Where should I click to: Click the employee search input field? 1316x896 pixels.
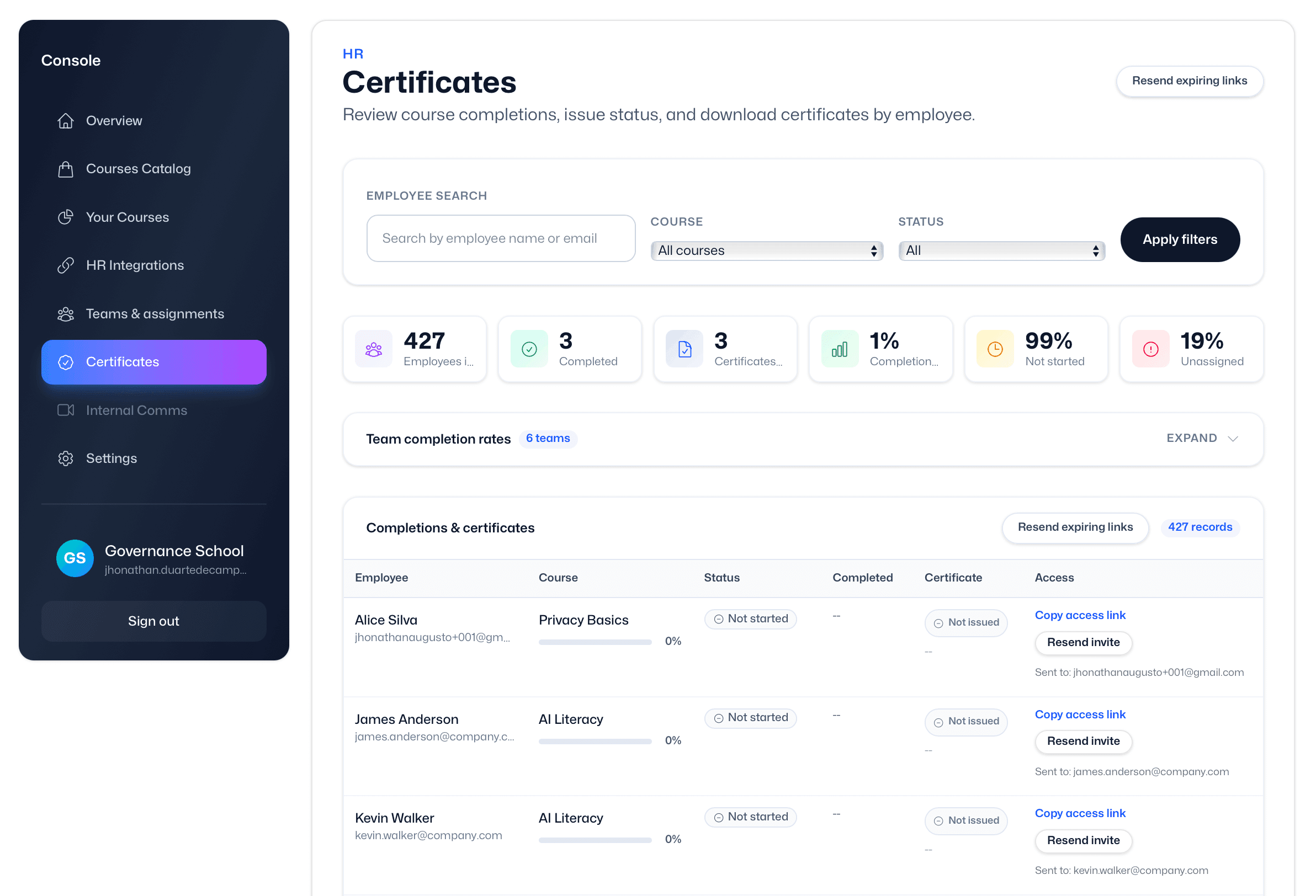(x=501, y=238)
